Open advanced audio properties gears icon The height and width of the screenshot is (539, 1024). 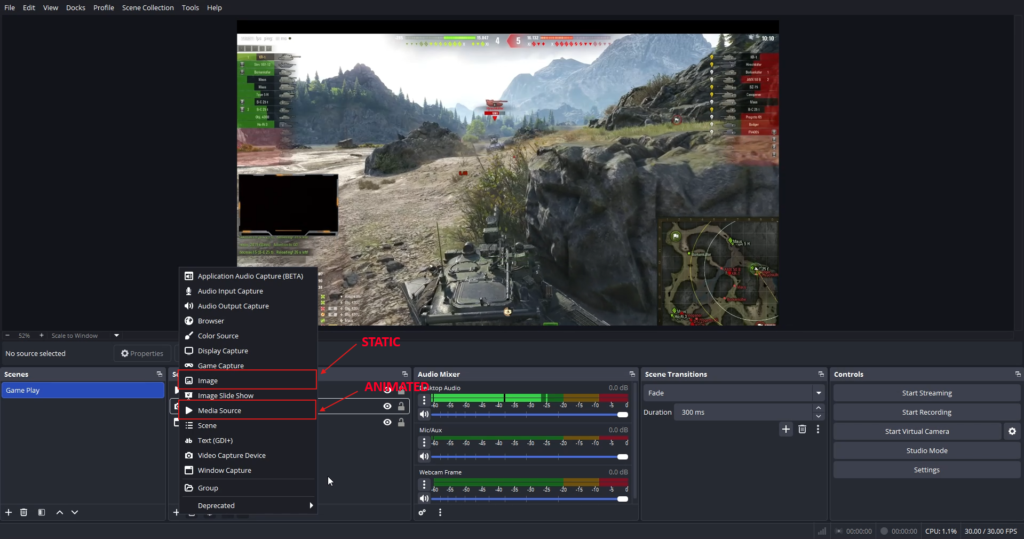coord(423,513)
